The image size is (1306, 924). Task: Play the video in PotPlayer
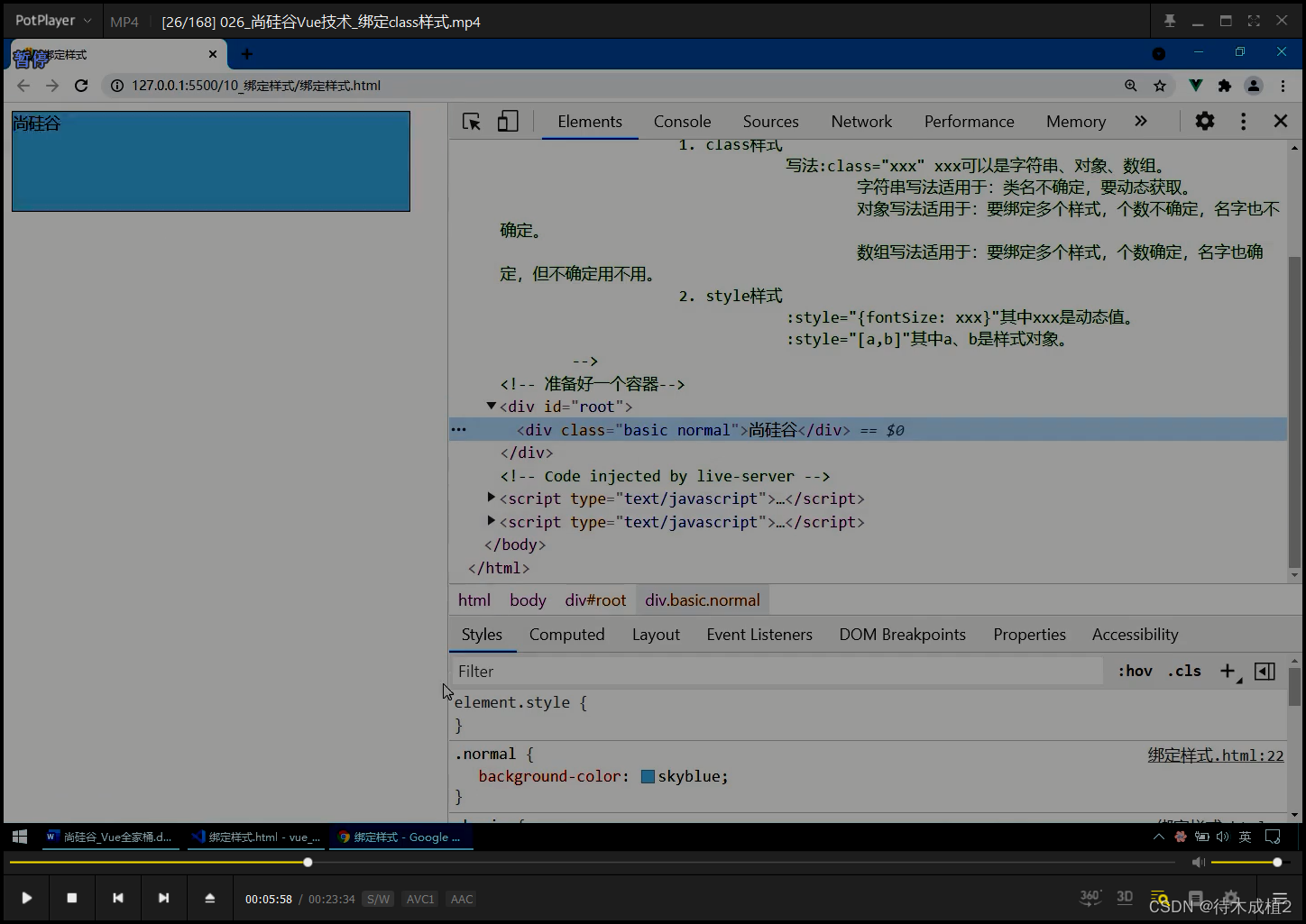click(x=27, y=898)
